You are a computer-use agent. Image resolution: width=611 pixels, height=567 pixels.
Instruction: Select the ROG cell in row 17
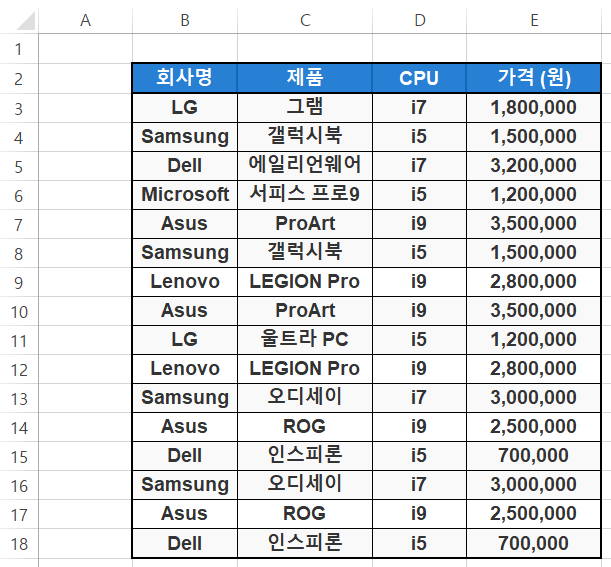pos(305,514)
